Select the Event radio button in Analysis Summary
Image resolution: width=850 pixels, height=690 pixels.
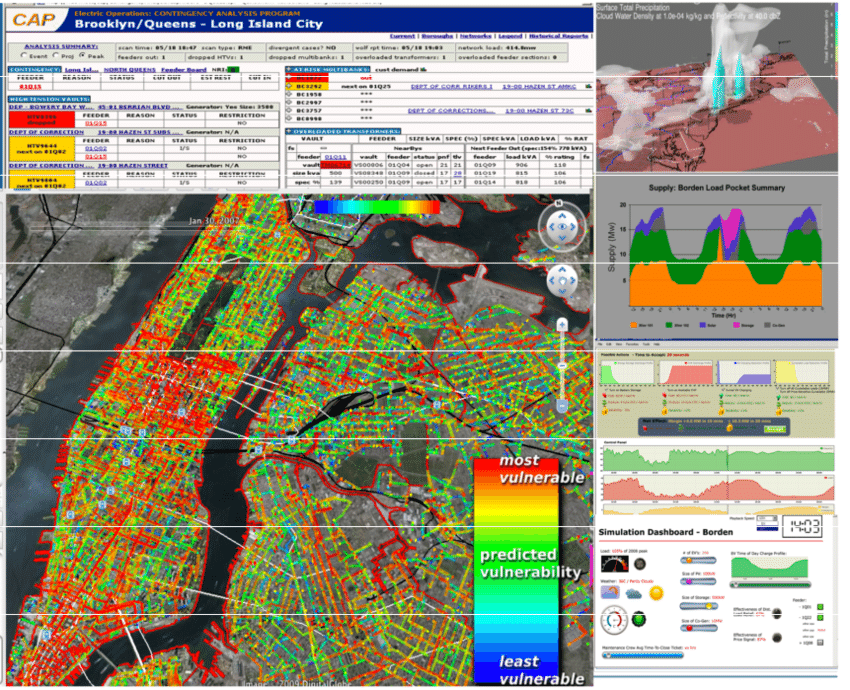pyautogui.click(x=23, y=56)
